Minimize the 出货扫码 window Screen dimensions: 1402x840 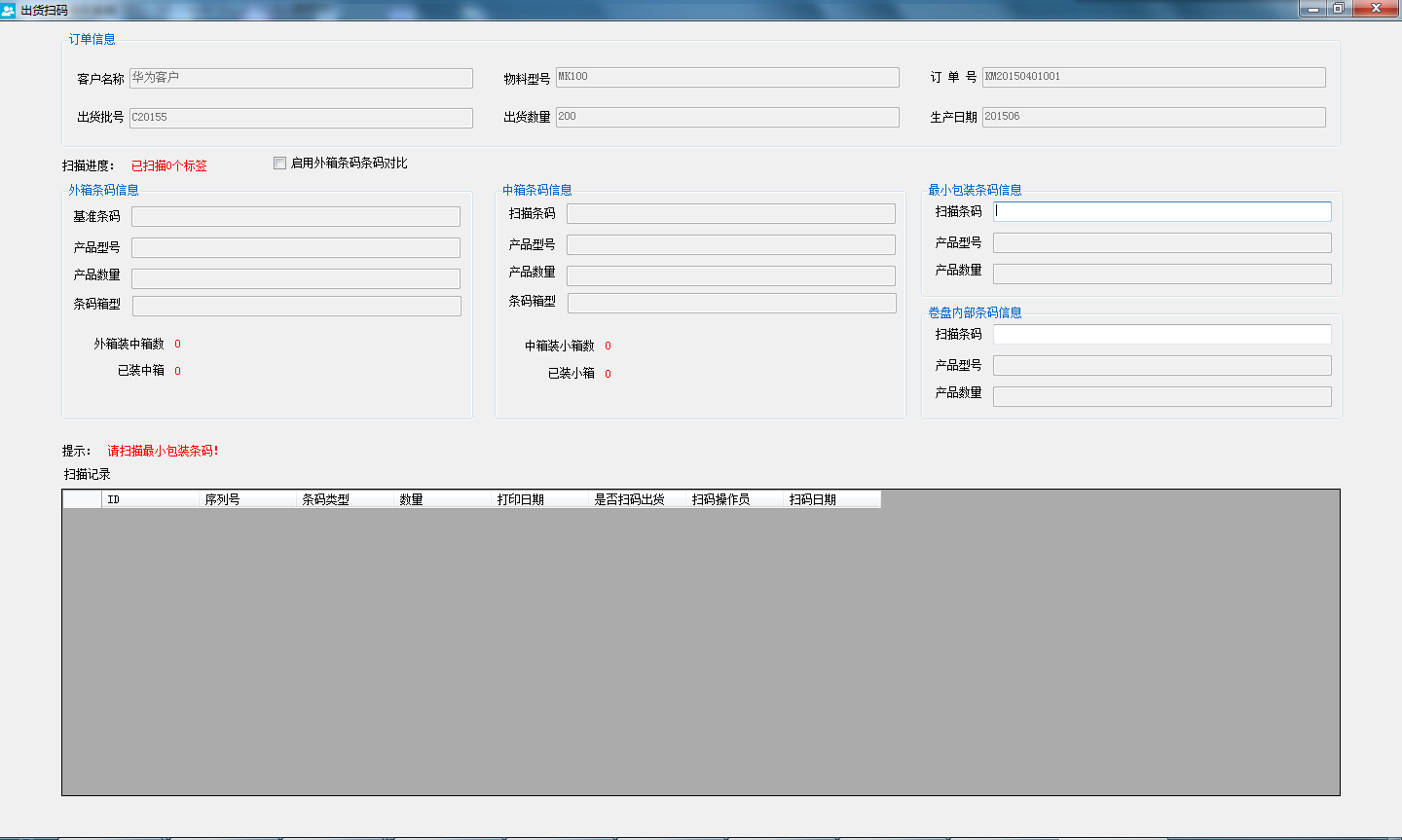tap(1312, 9)
